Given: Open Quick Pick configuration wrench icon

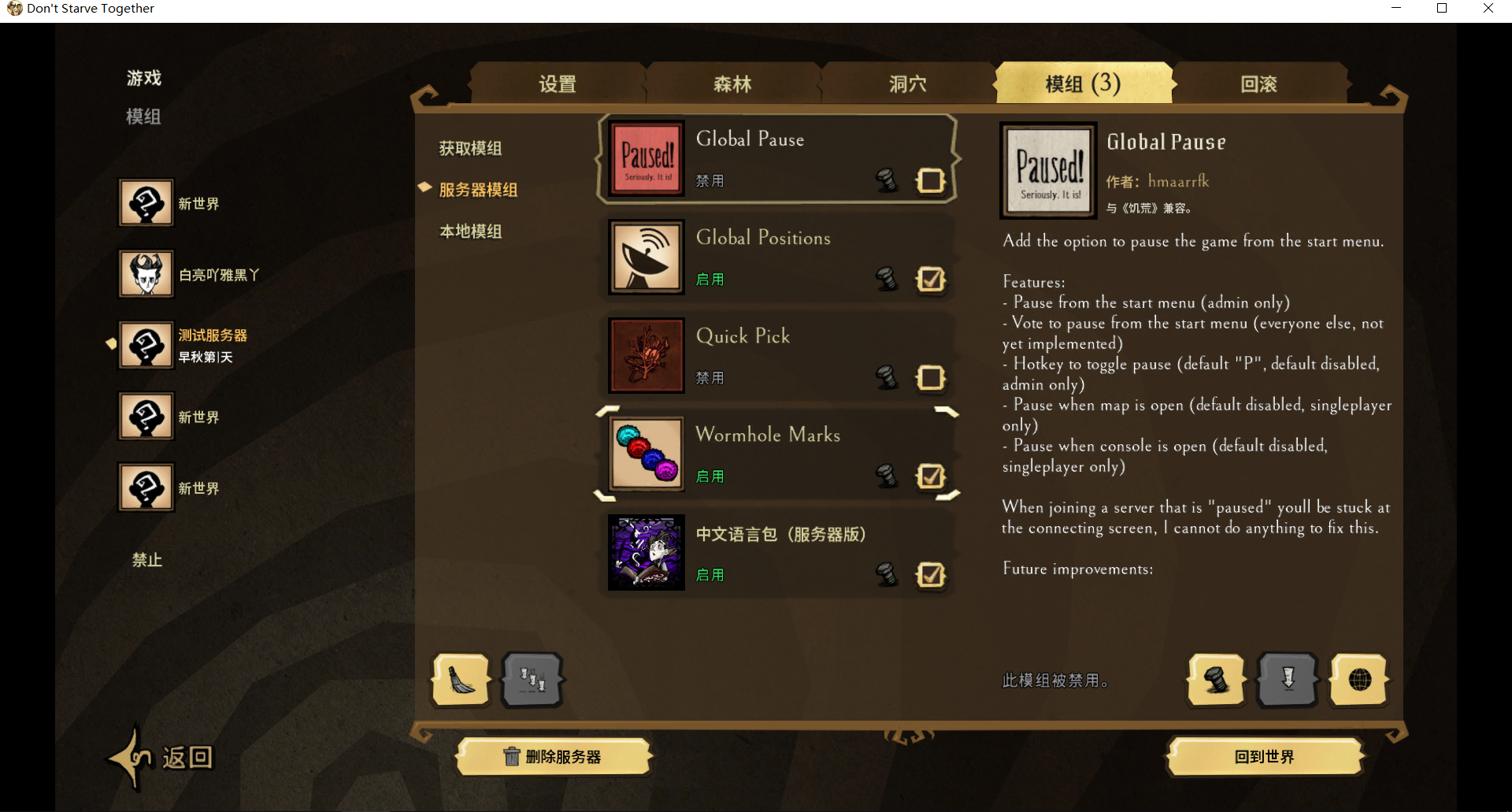Looking at the screenshot, I should 887,377.
